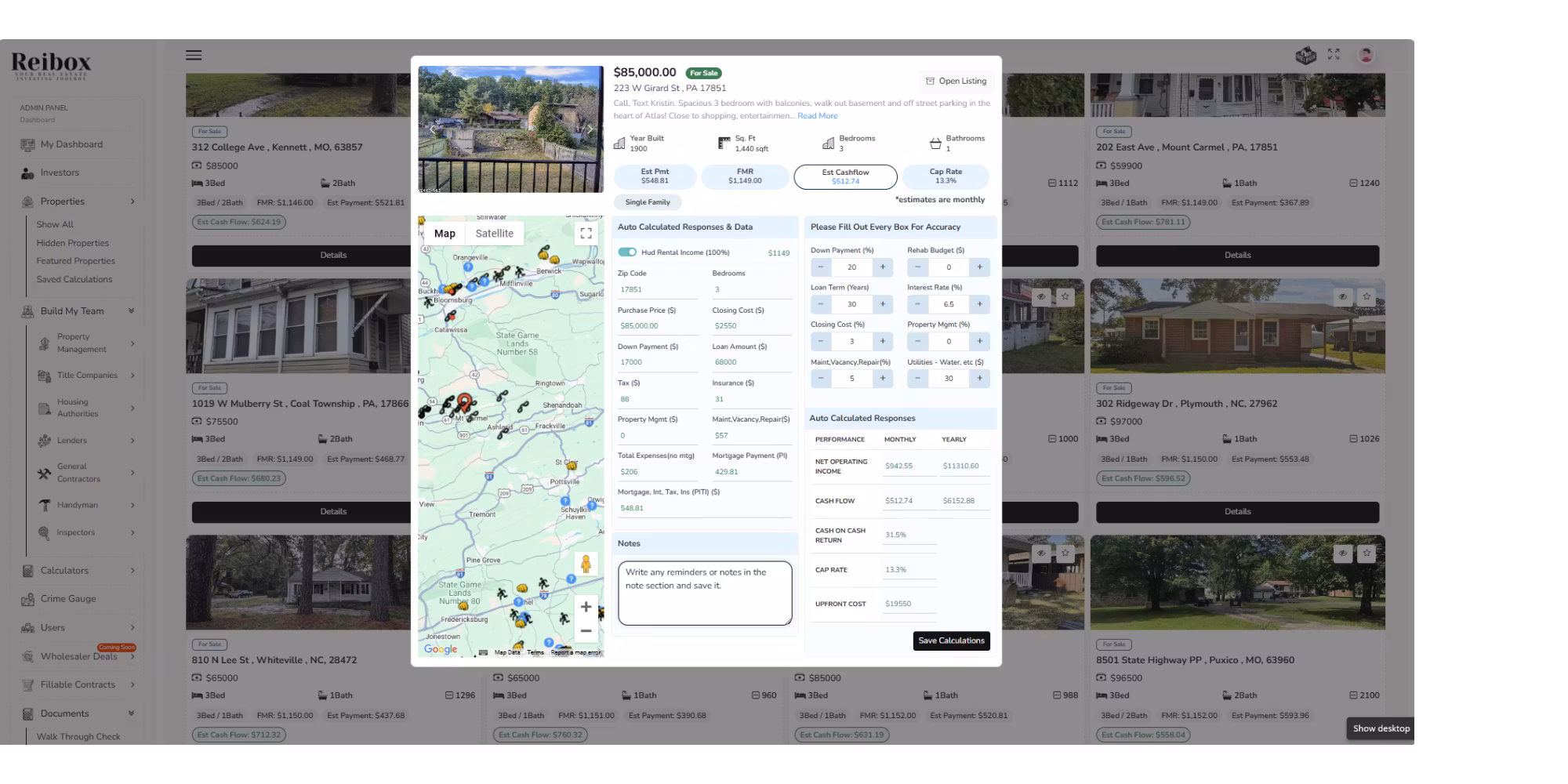Click the map zoom in plus button

(586, 607)
